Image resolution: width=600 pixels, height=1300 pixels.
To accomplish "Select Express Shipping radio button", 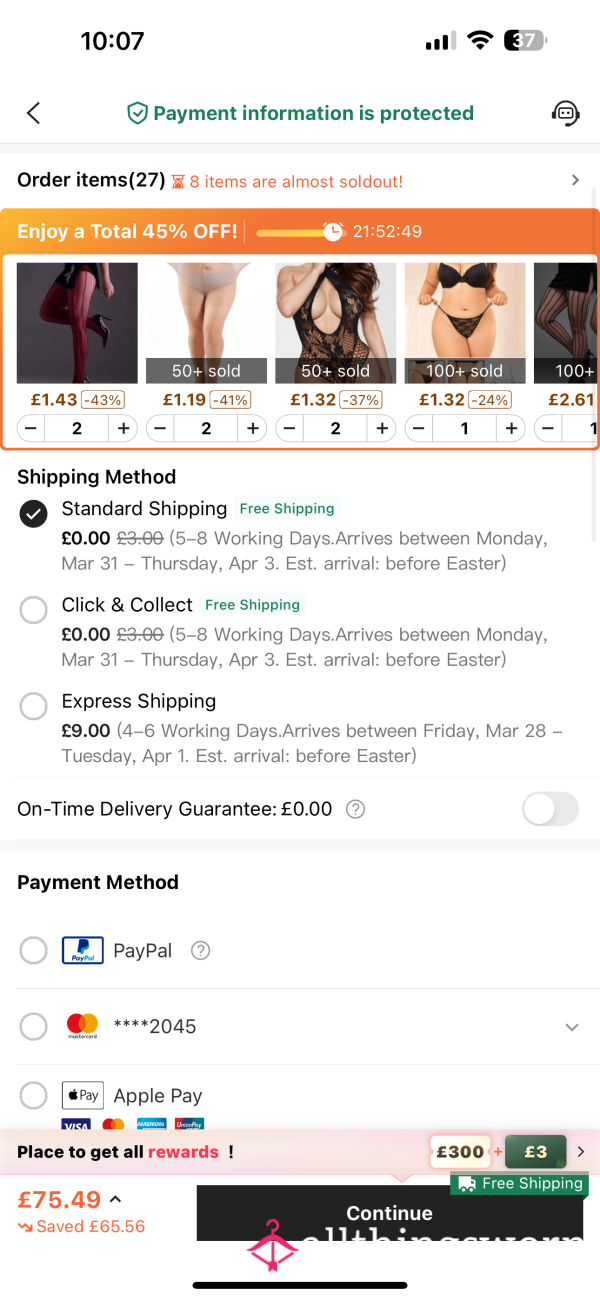I will tap(33, 706).
